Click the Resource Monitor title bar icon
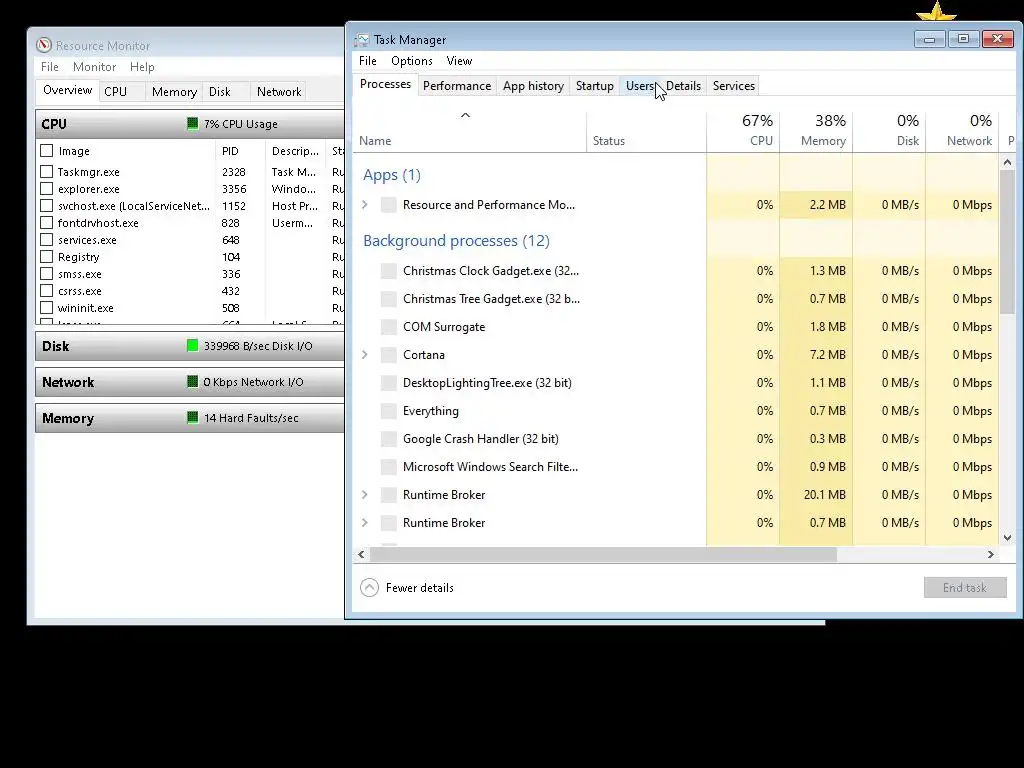This screenshot has height=768, width=1024. [44, 45]
